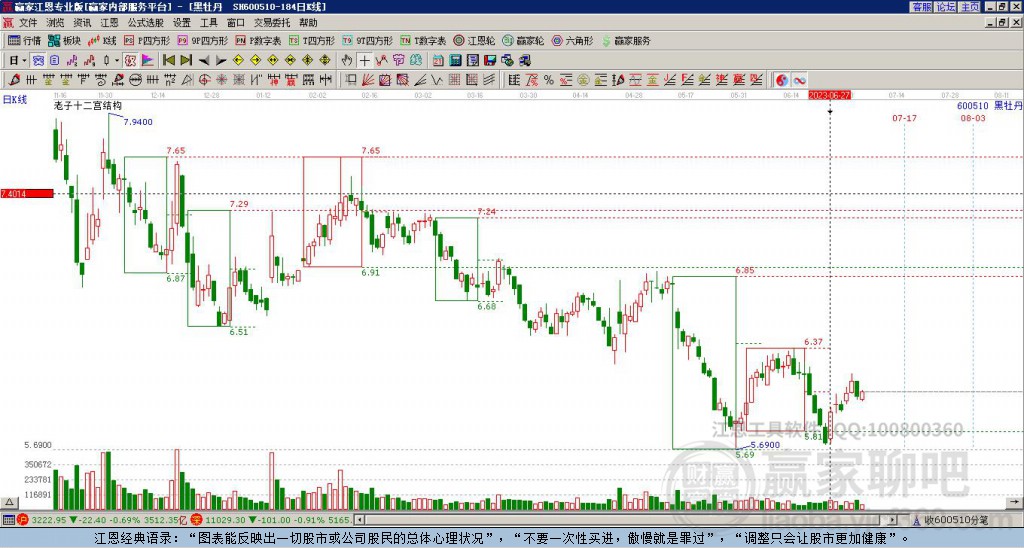Viewport: 1024px width, 548px height.
Task: Toggle the yin-yang taiji icon
Action: 782,80
